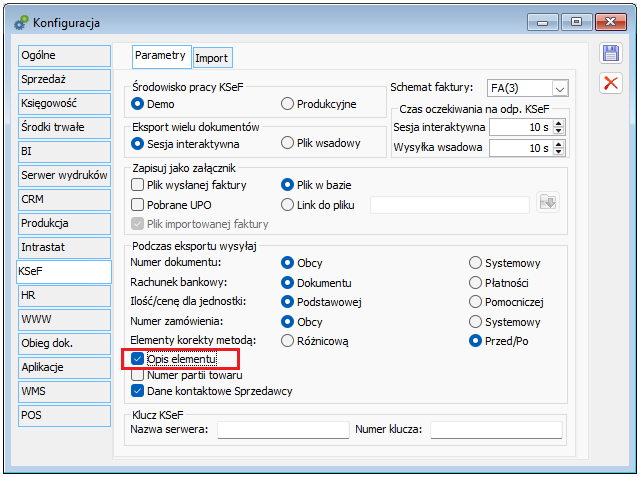Open Środki trwałe configuration section
Viewport: 641px width, 477px height.
point(64,128)
